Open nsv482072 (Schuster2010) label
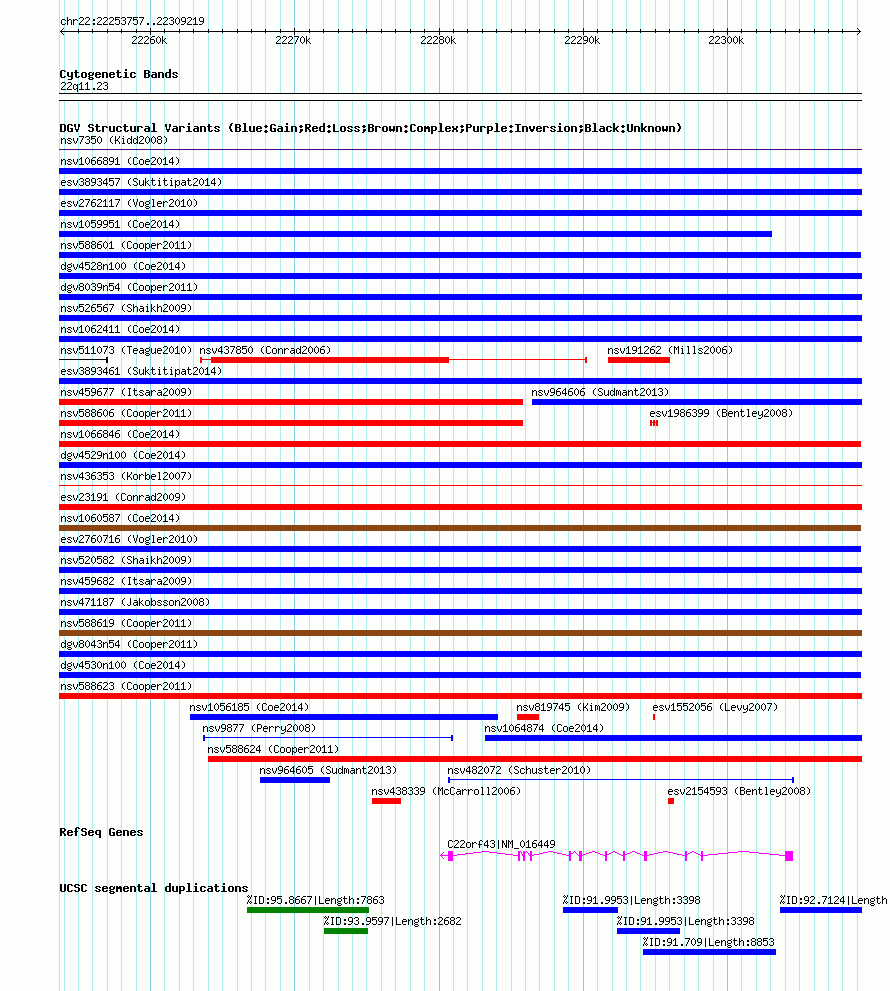Viewport: 890px width, 991px height. tap(519, 770)
